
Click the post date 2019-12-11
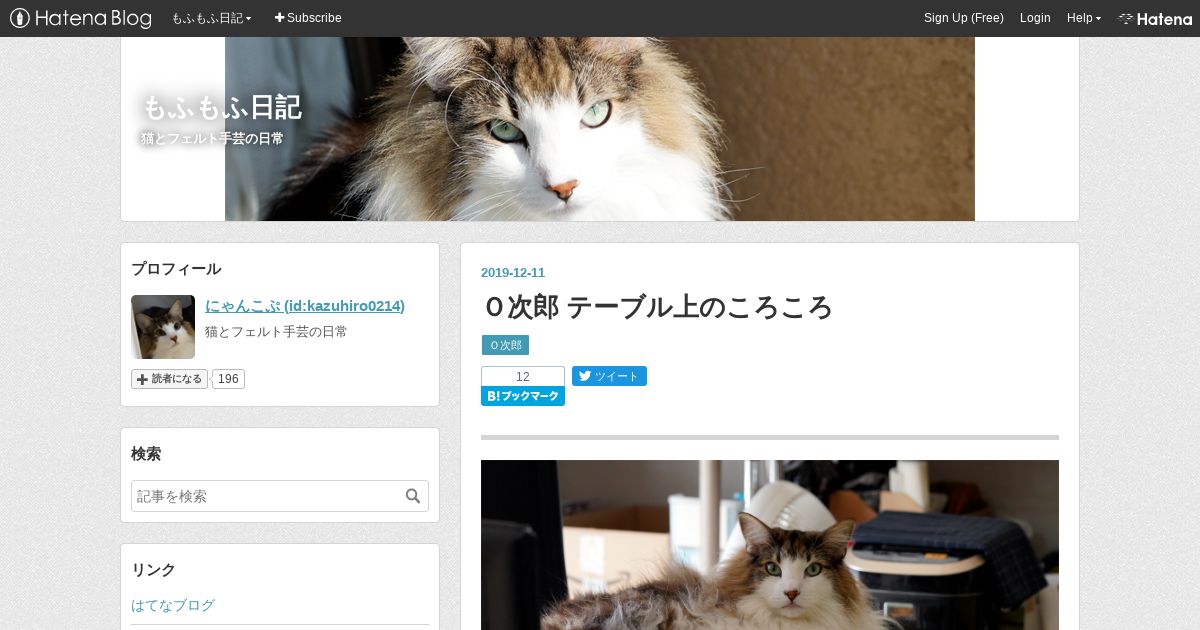(x=513, y=273)
